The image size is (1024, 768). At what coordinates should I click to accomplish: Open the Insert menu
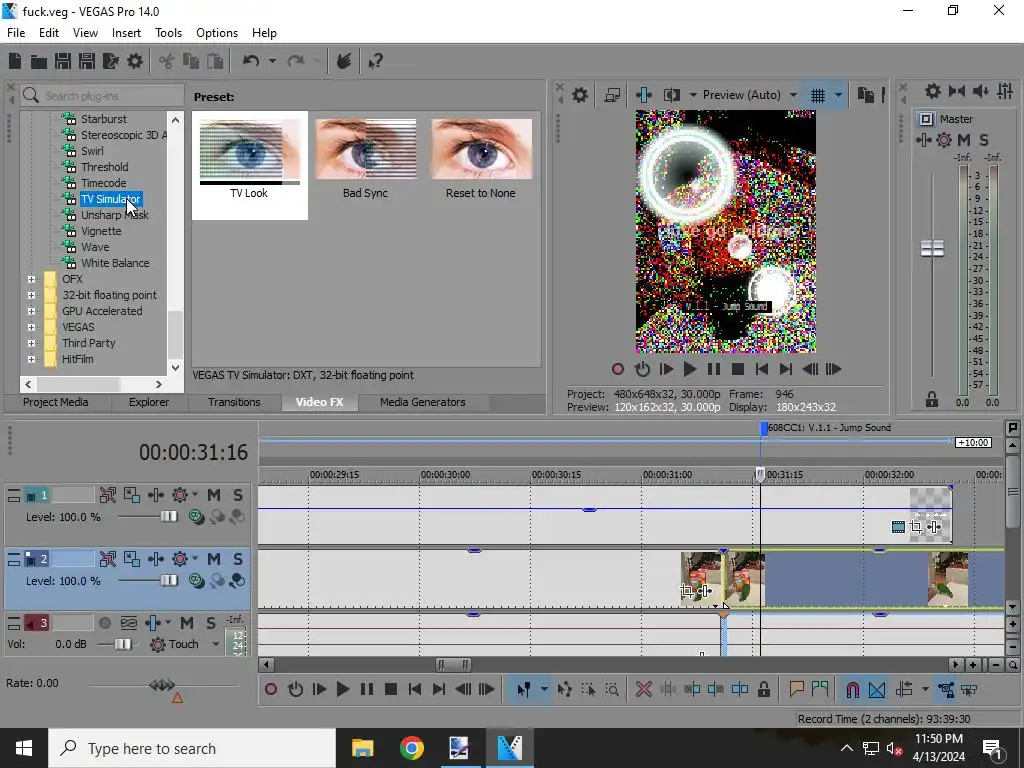(x=126, y=33)
